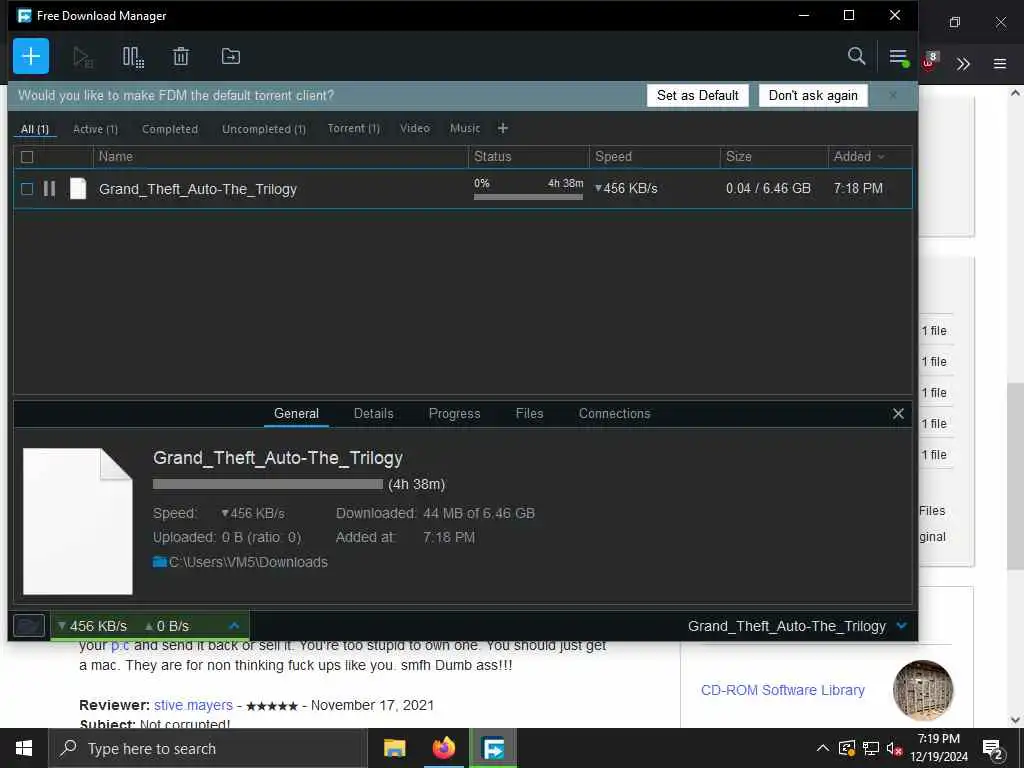Click the browser extension icon with badge 8
This screenshot has width=1024, height=768.
930,61
